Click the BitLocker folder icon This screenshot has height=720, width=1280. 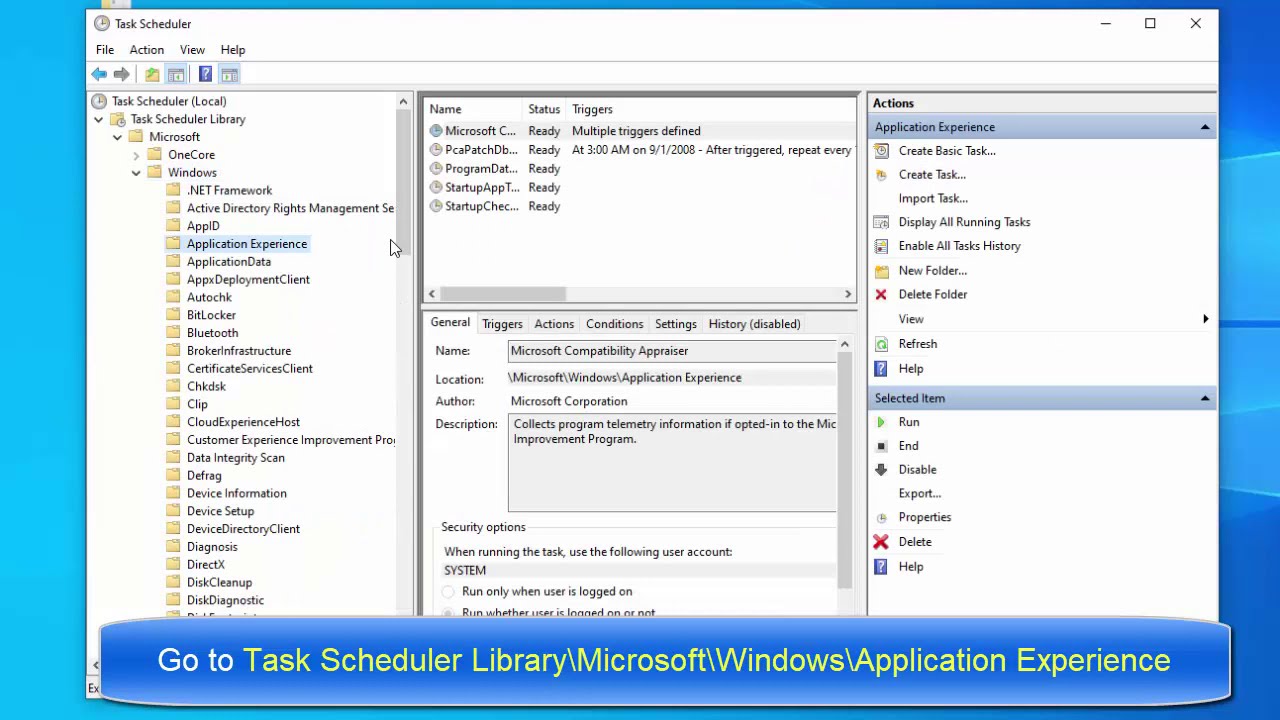click(x=173, y=315)
